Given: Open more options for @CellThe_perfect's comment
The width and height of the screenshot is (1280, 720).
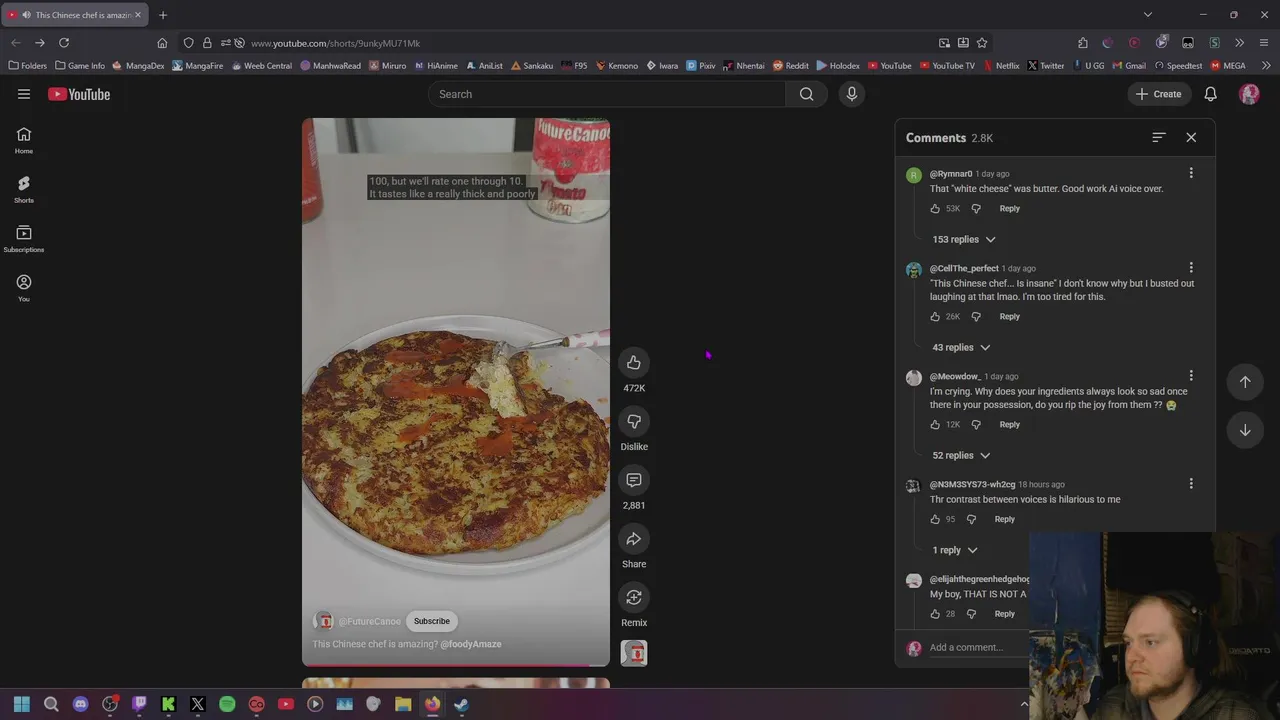Looking at the screenshot, I should pyautogui.click(x=1191, y=268).
